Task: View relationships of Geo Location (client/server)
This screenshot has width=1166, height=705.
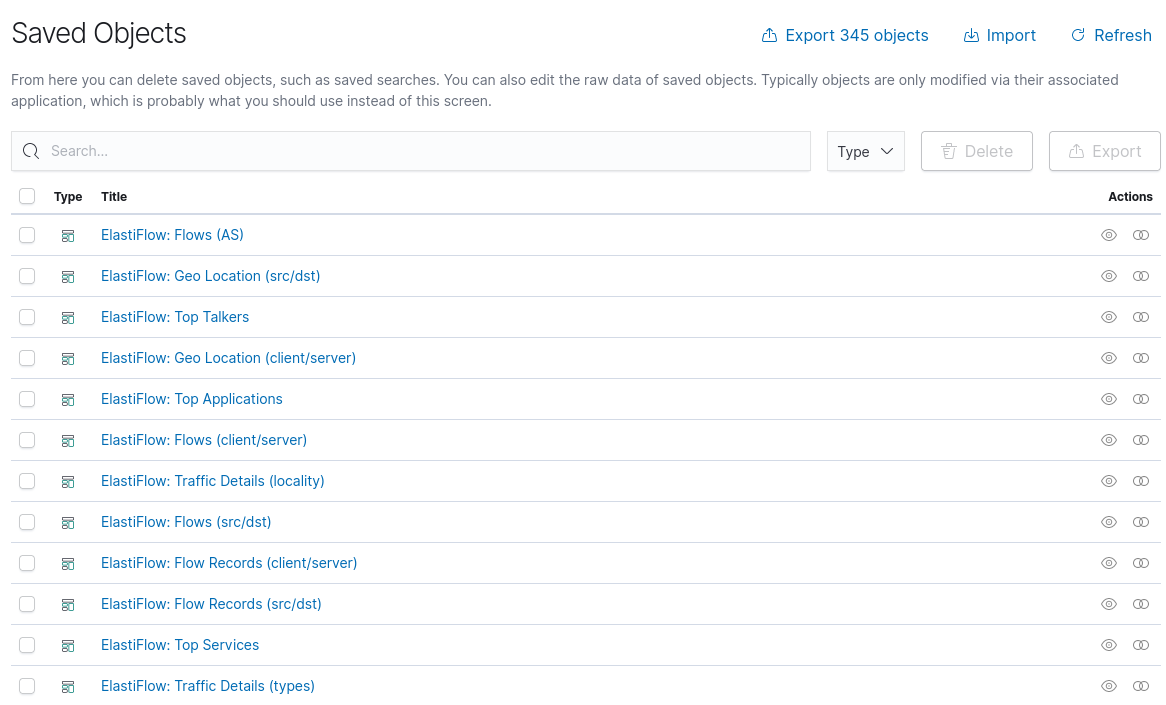Action: 1141,358
